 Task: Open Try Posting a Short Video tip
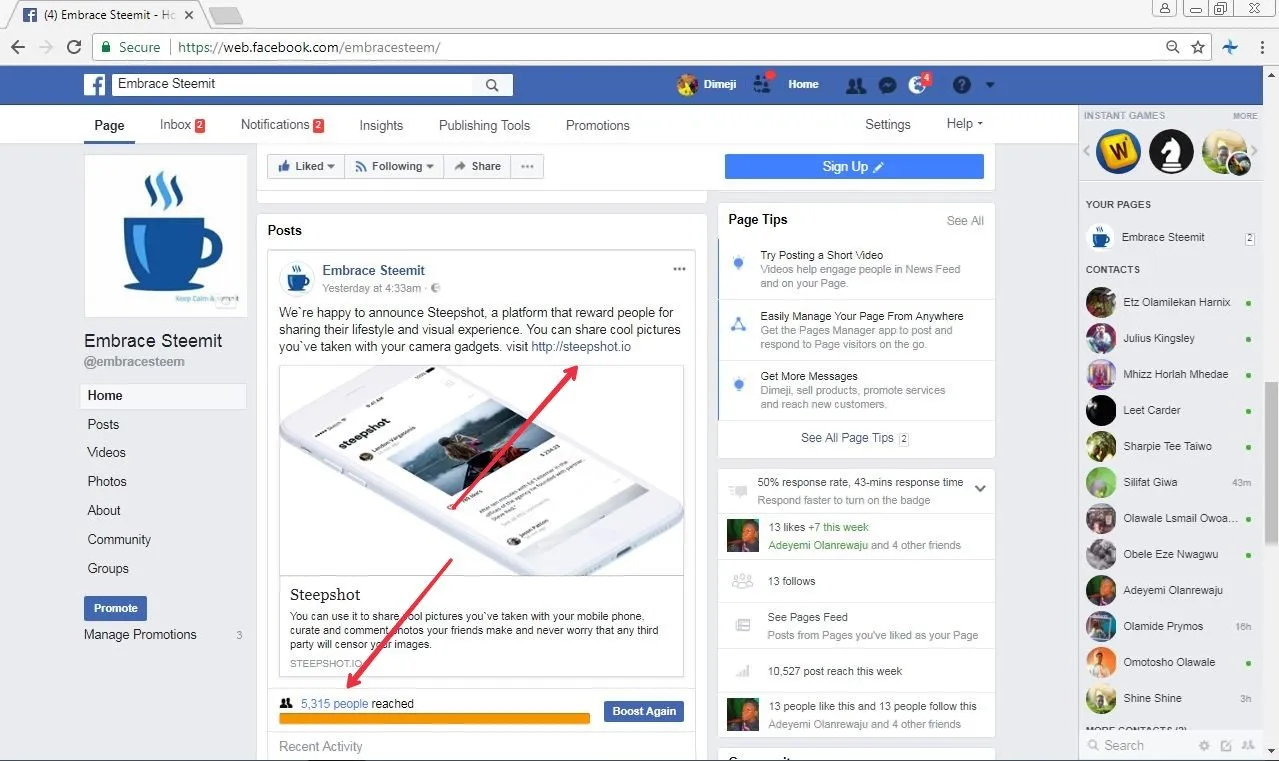856,268
